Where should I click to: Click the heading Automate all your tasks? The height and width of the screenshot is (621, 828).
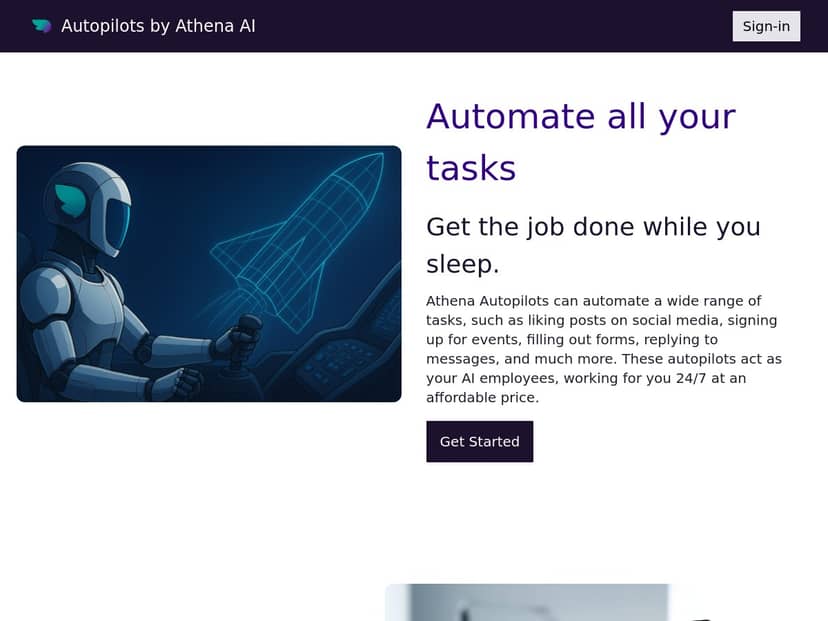click(x=580, y=140)
